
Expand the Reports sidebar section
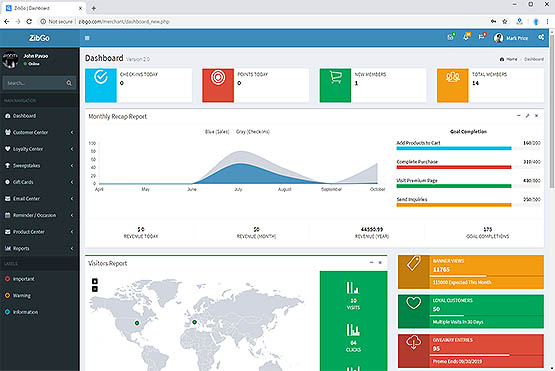[x=39, y=249]
